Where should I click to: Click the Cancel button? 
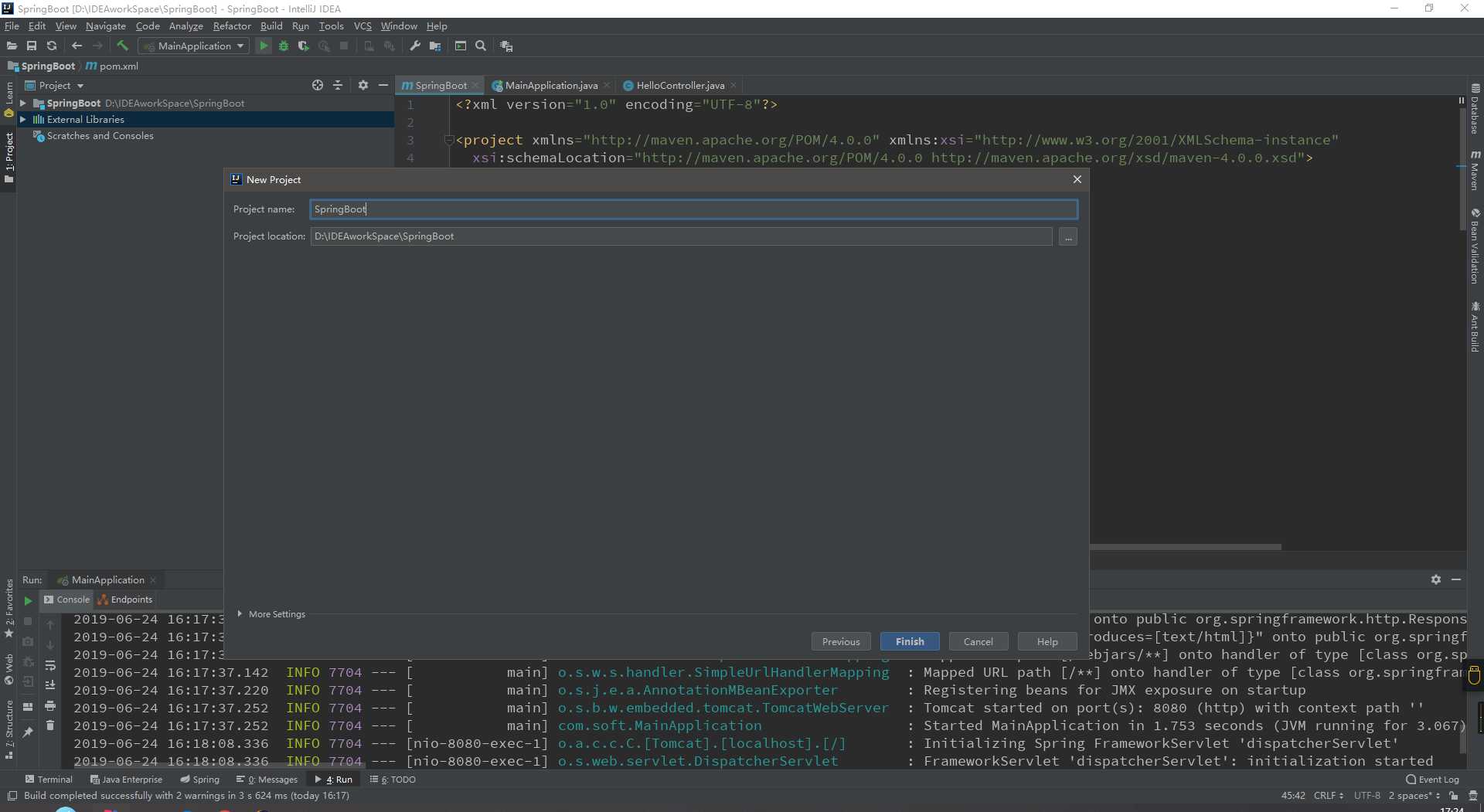pyautogui.click(x=978, y=641)
